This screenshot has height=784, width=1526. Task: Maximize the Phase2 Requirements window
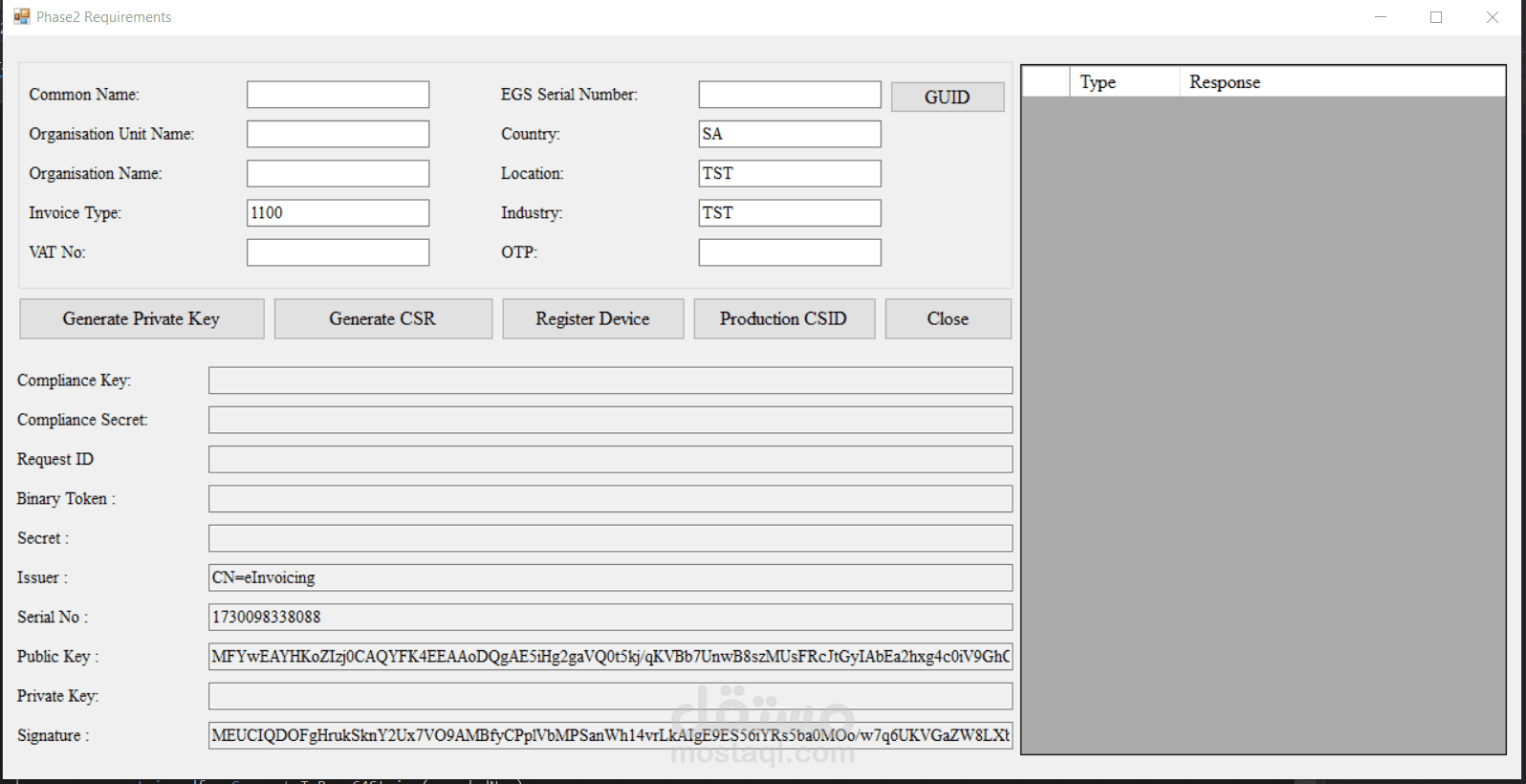coord(1436,17)
